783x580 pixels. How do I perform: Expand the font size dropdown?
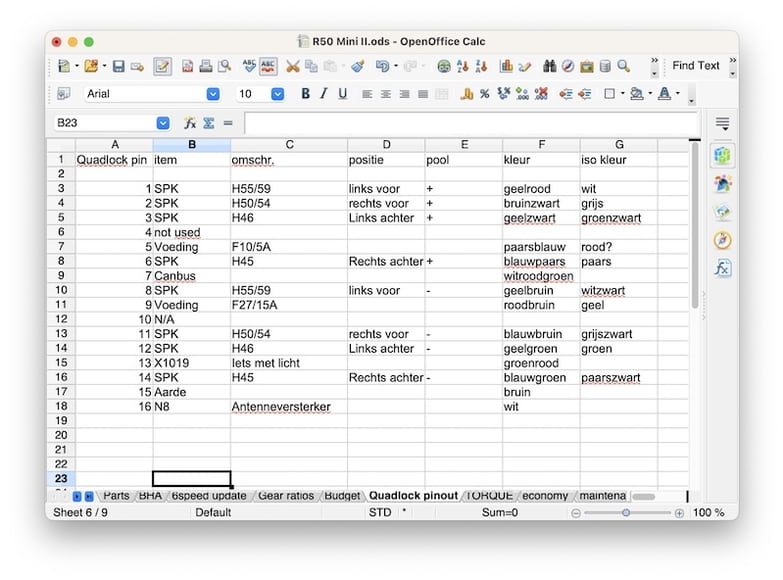click(x=277, y=94)
